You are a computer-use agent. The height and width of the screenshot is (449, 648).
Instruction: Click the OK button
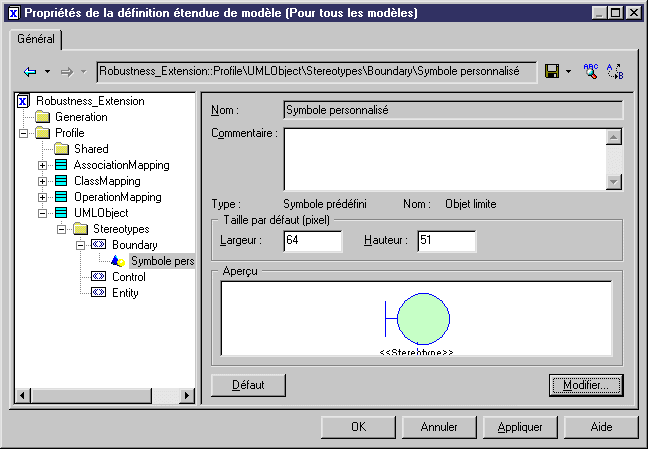coord(358,427)
